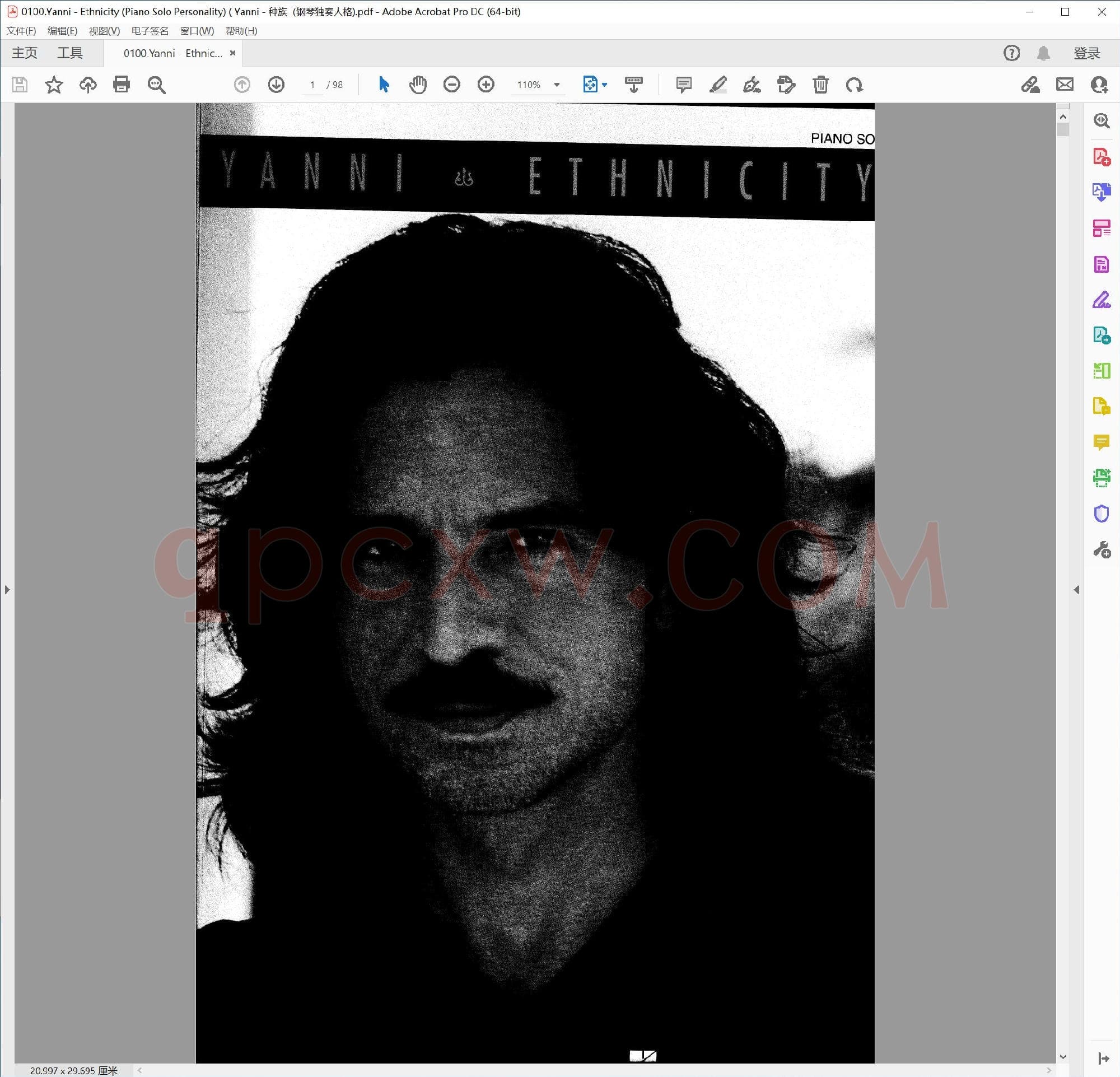
Task: Click the 登录 sign in button
Action: (x=1086, y=53)
